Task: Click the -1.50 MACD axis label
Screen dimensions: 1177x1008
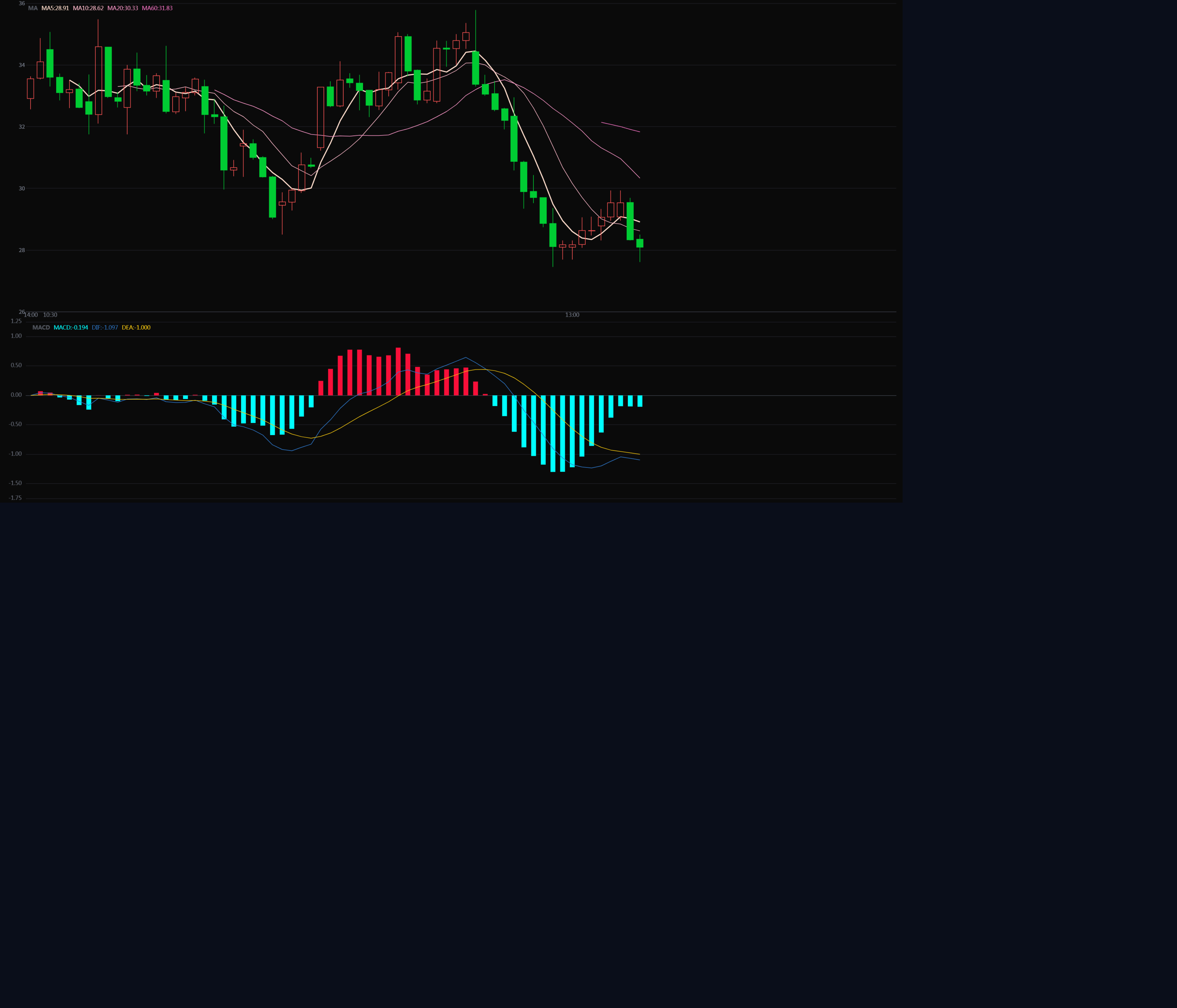Action: point(15,483)
